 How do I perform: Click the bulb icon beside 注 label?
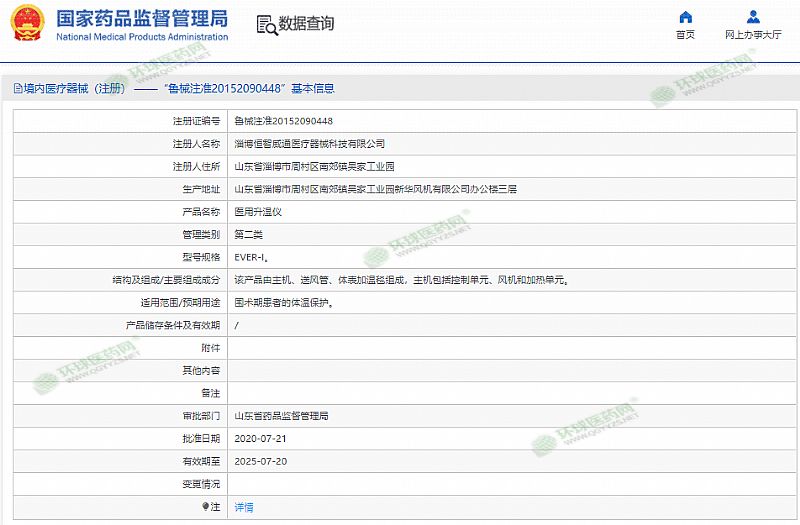tap(206, 507)
